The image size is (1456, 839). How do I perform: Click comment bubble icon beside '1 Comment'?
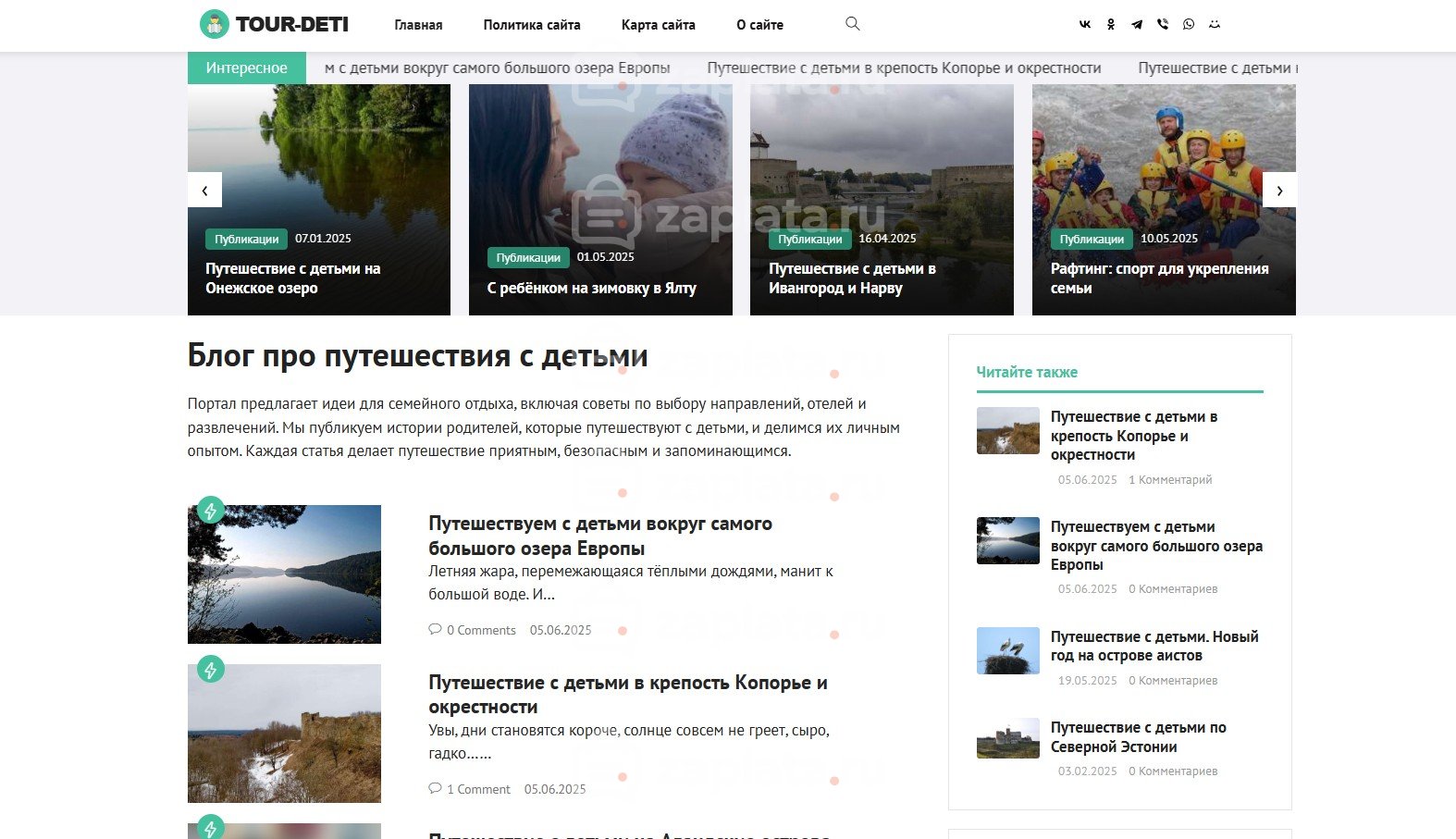[x=435, y=788]
